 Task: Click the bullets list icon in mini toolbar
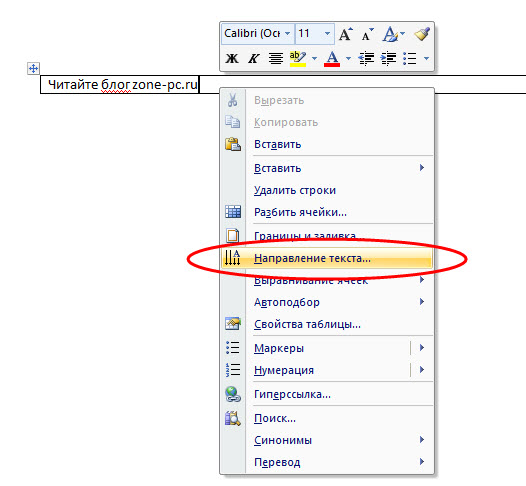click(x=410, y=59)
